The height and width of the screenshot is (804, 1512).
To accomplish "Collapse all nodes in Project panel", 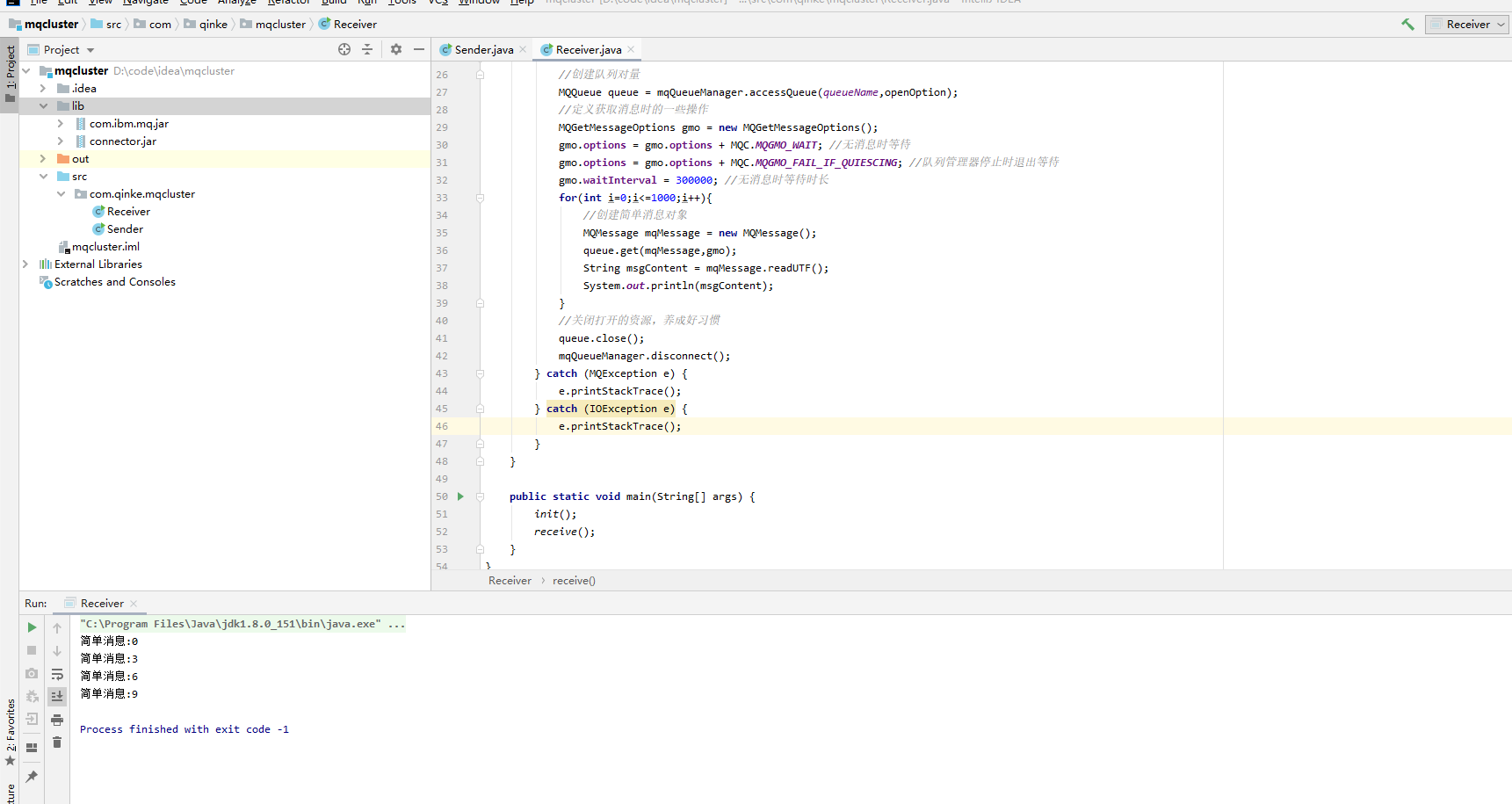I will pos(367,49).
